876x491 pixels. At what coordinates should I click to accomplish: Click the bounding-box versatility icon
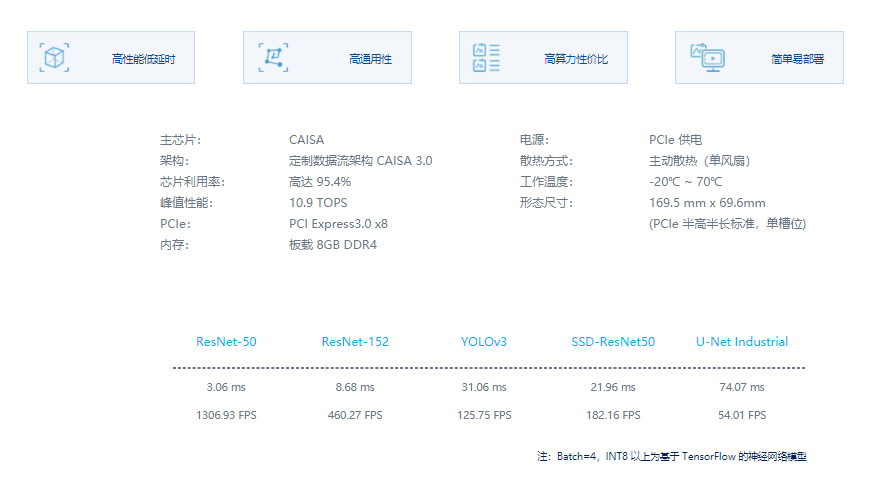pos(273,58)
